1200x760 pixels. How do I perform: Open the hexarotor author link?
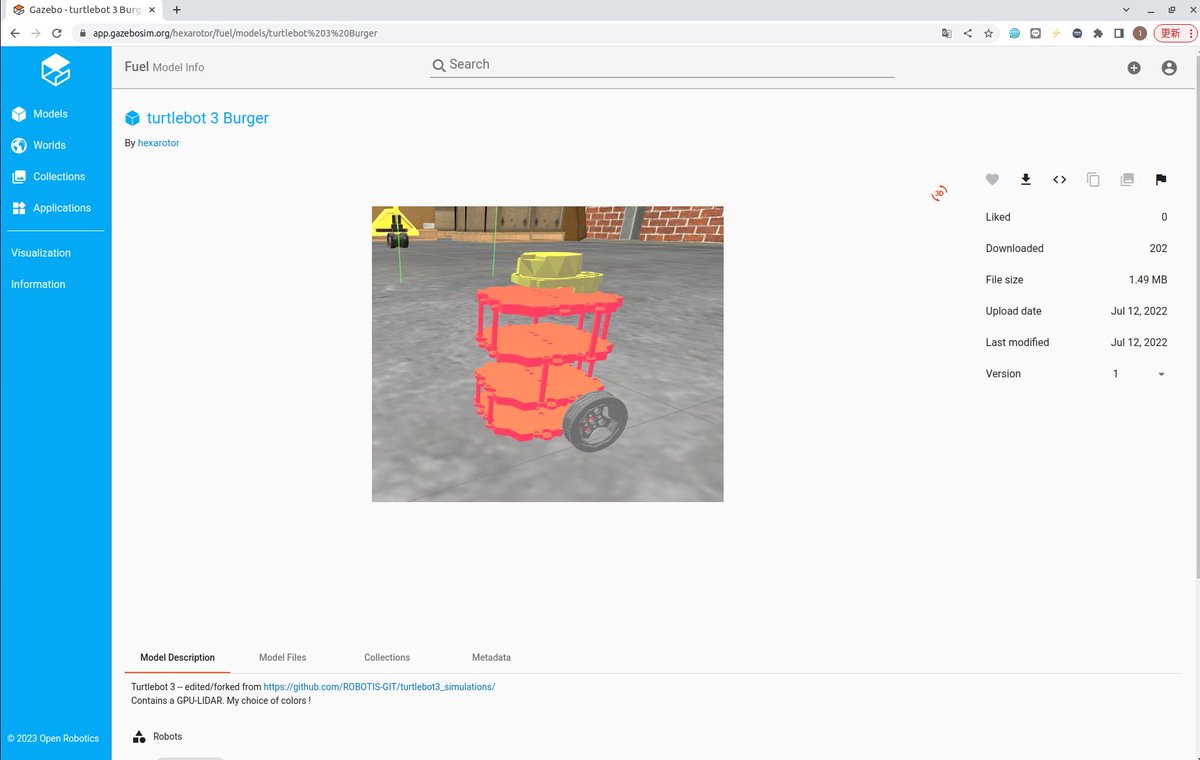coord(158,143)
